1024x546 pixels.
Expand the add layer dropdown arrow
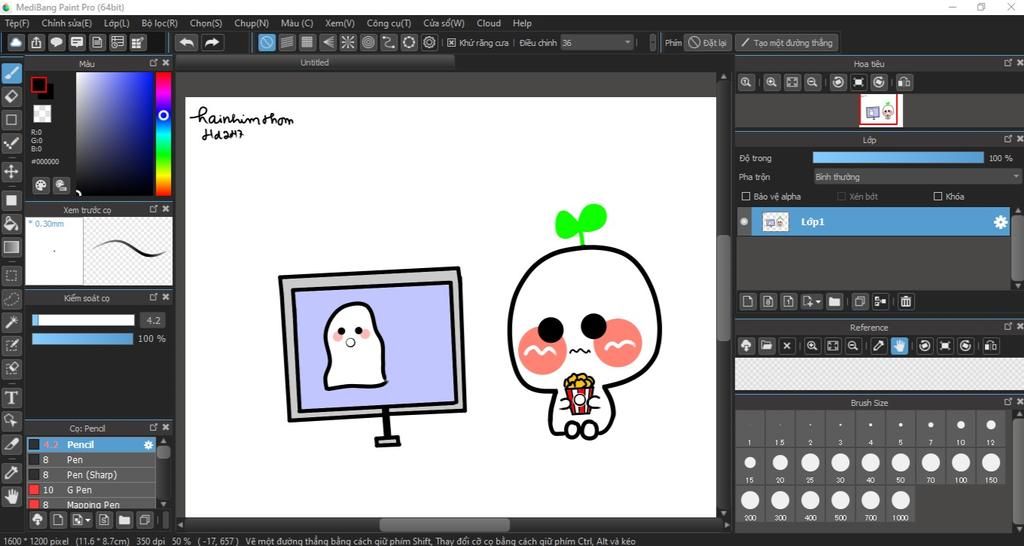click(x=818, y=302)
